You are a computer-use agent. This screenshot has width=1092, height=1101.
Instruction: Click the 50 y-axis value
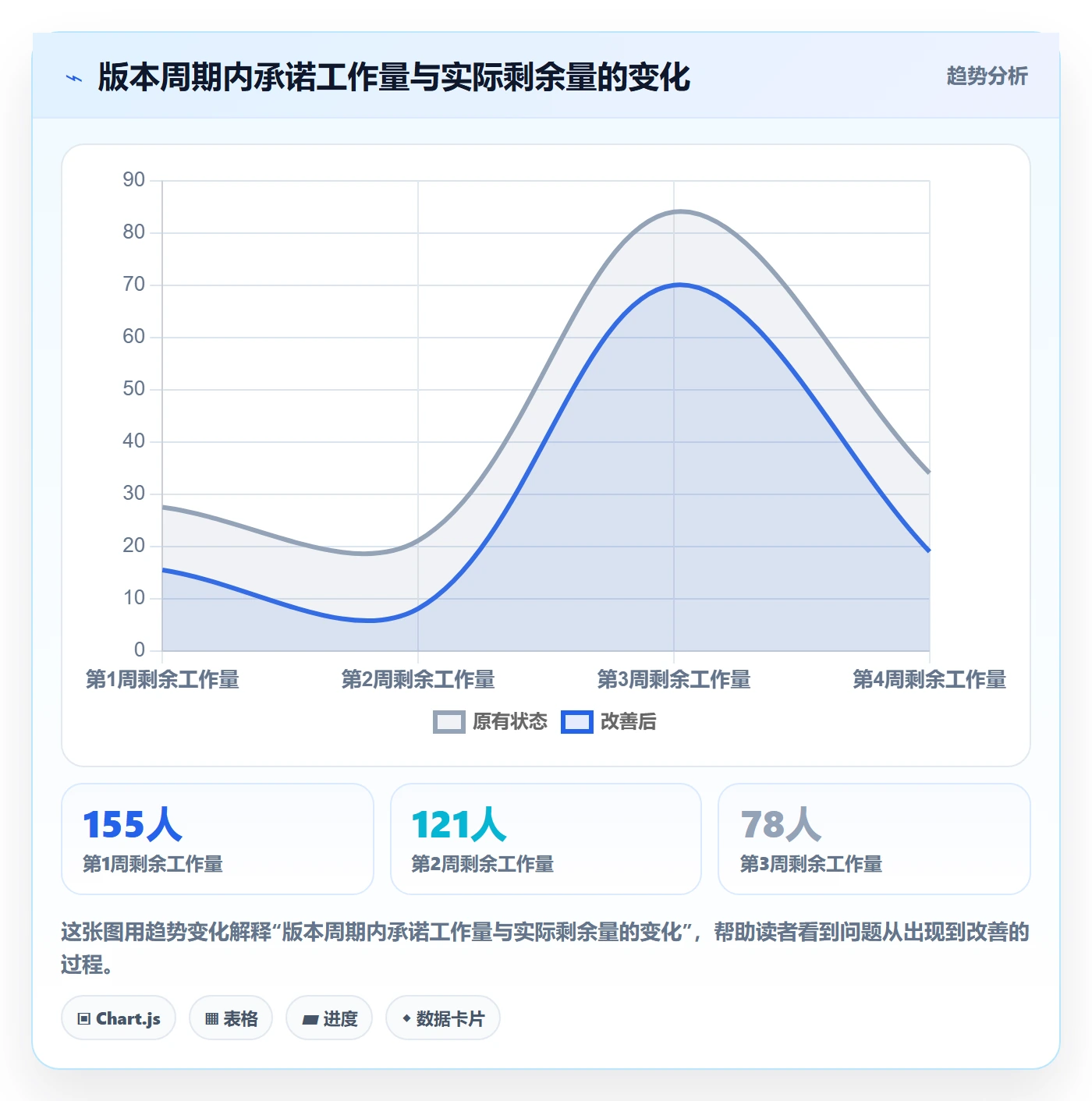pyautogui.click(x=134, y=389)
